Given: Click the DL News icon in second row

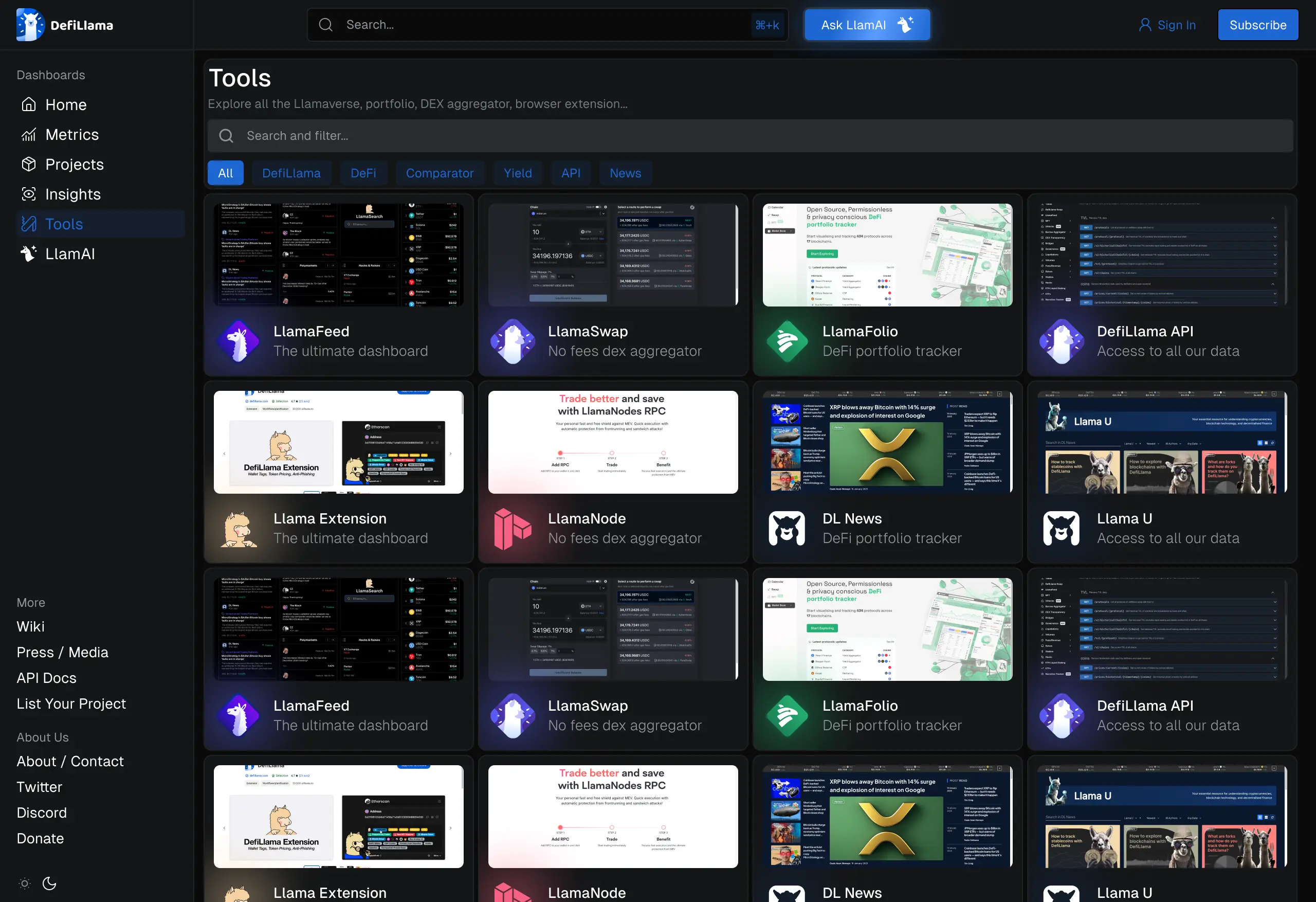Looking at the screenshot, I should (x=787, y=529).
